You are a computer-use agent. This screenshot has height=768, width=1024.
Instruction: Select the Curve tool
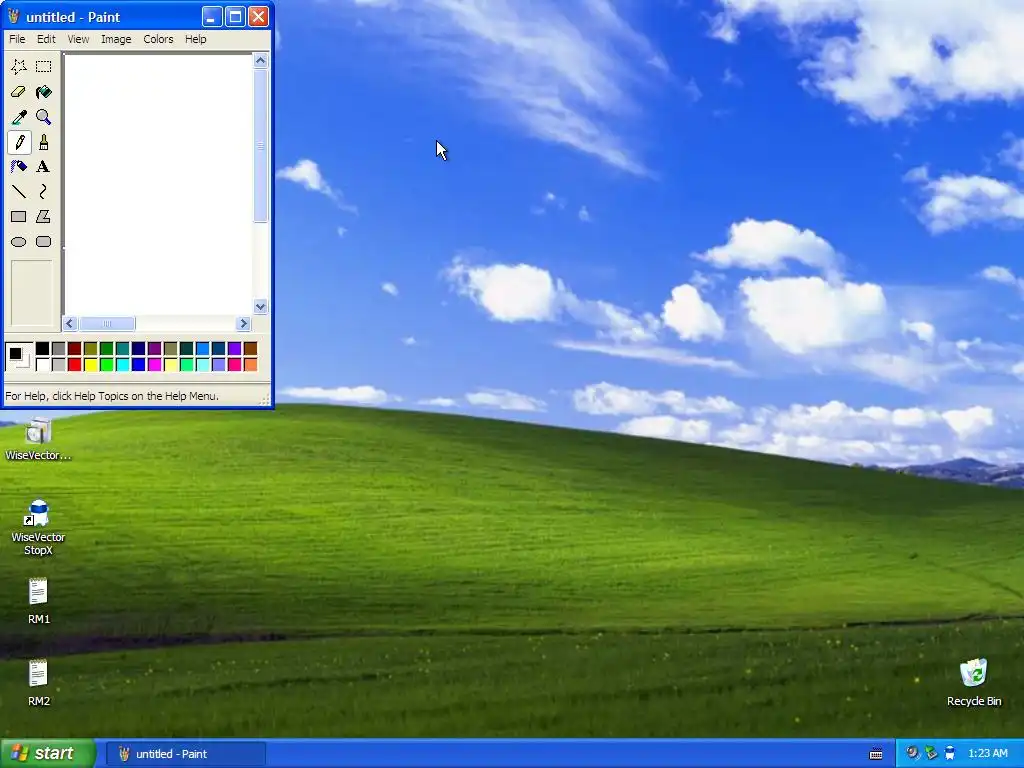point(44,191)
